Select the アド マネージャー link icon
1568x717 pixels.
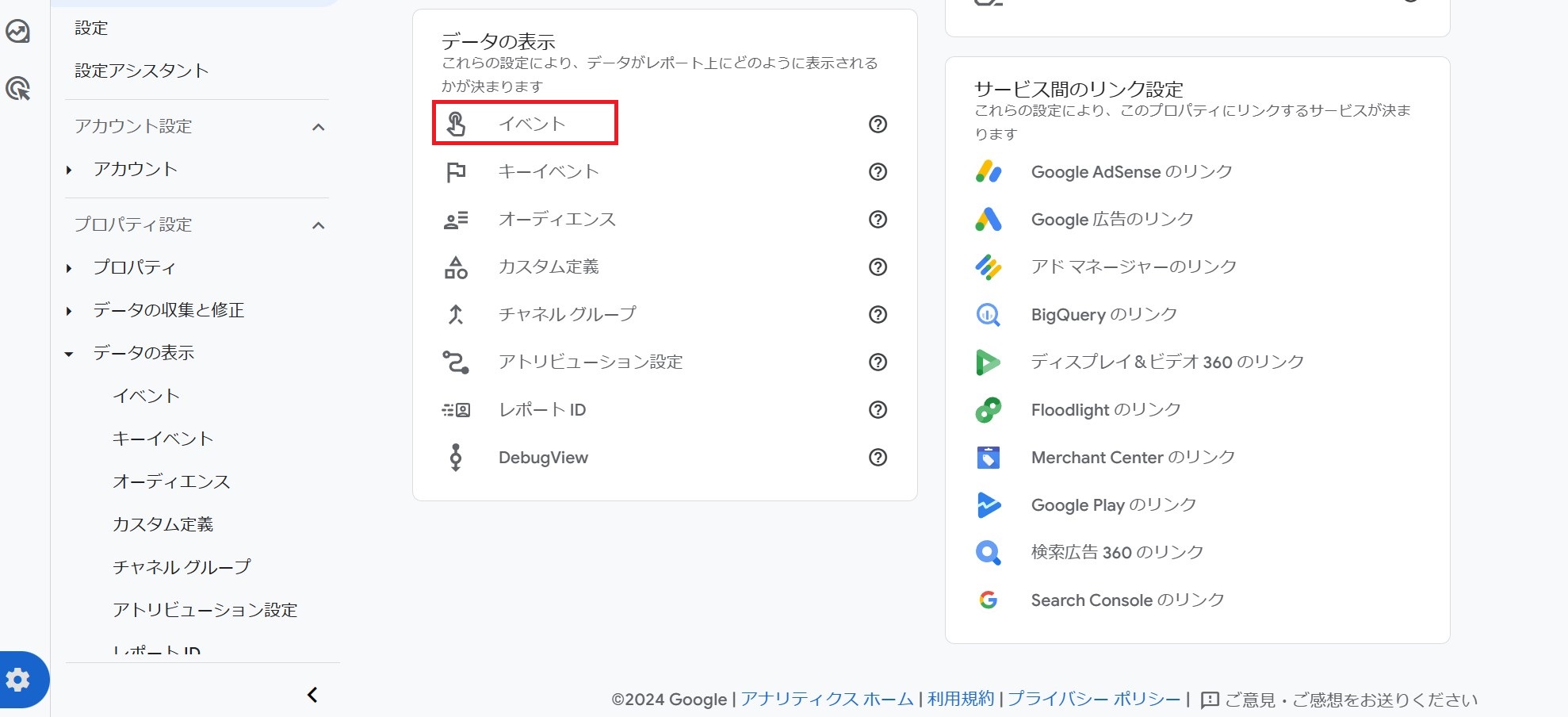point(989,266)
